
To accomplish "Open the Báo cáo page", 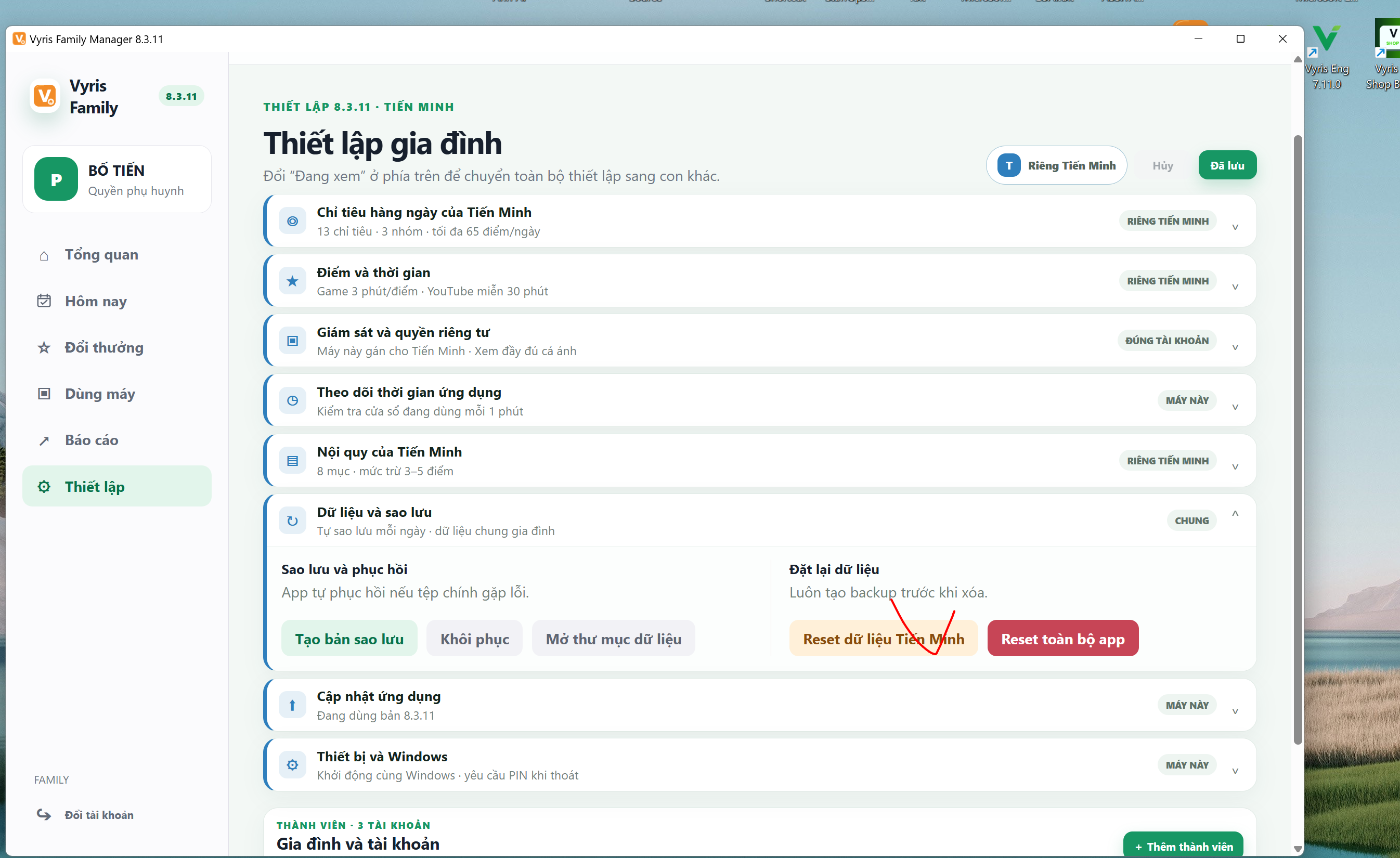I will tap(117, 440).
